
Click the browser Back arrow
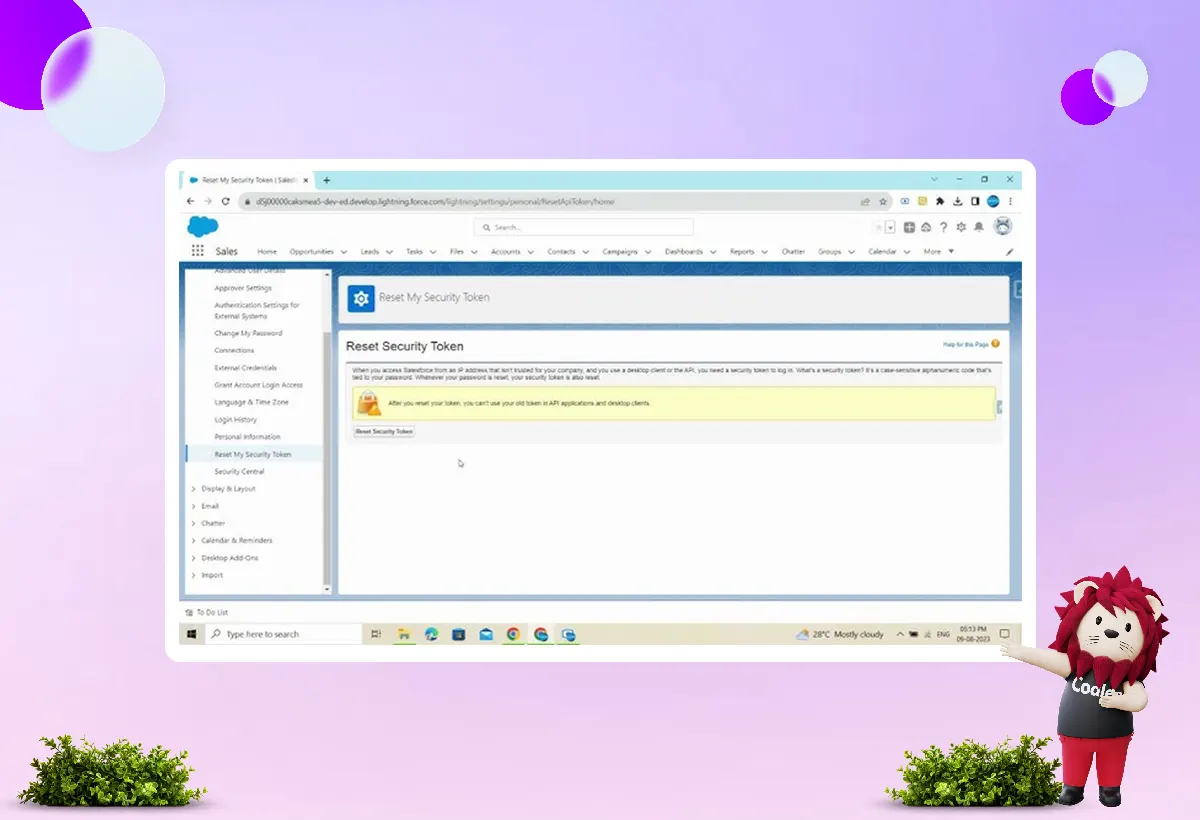click(192, 201)
